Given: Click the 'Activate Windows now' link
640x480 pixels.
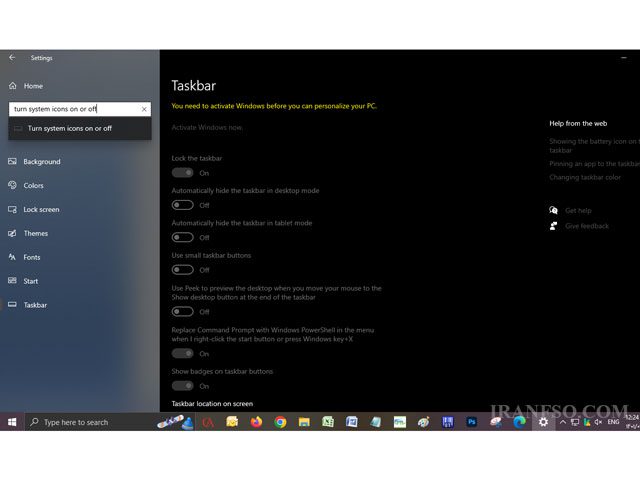Looking at the screenshot, I should [x=207, y=127].
